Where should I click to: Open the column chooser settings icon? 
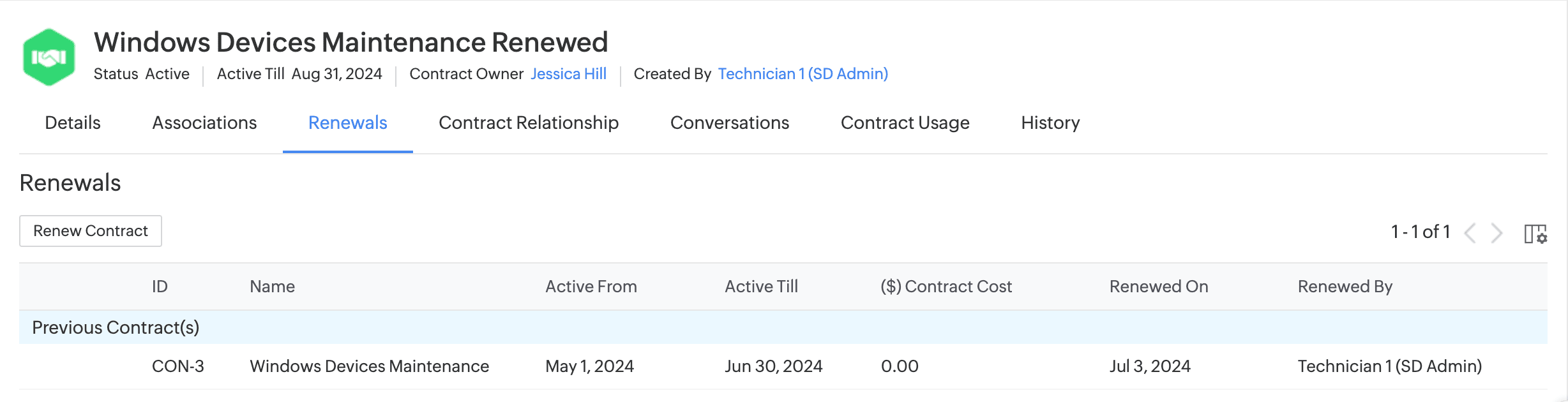tap(1535, 234)
